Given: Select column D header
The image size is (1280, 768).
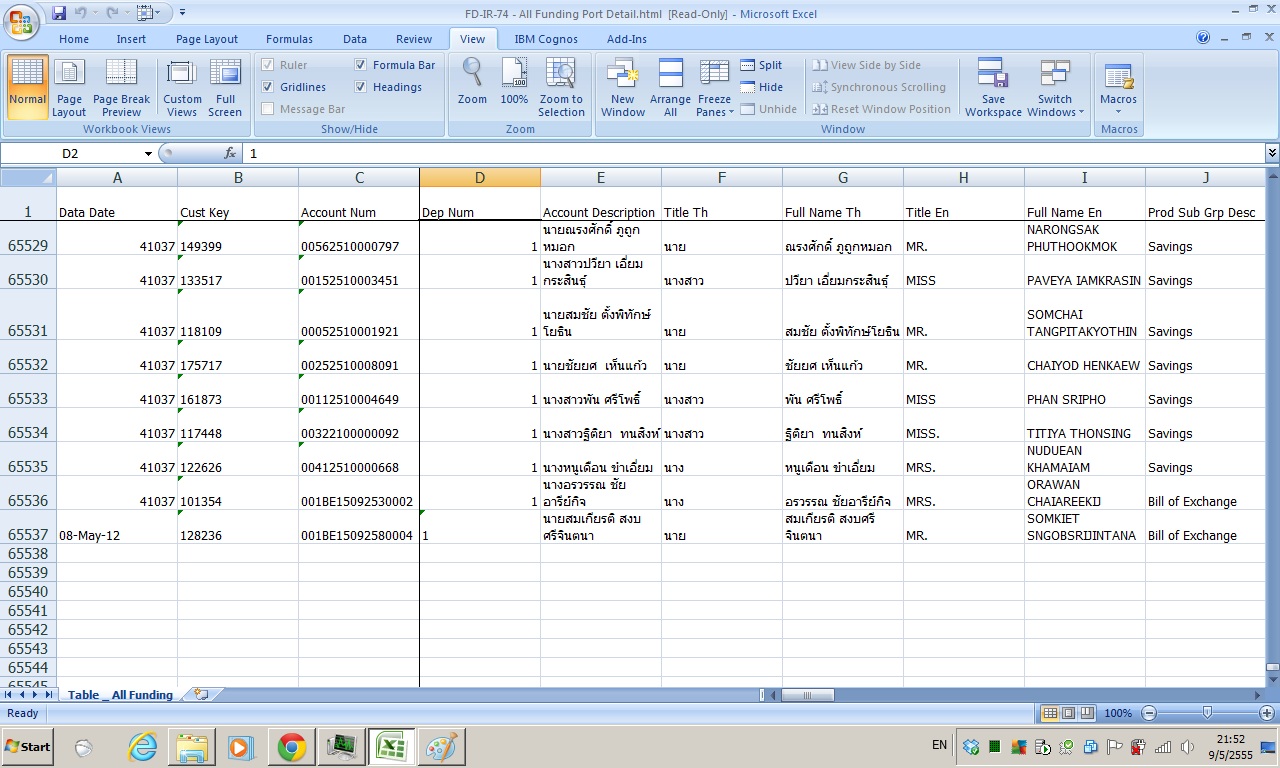Looking at the screenshot, I should pyautogui.click(x=480, y=177).
